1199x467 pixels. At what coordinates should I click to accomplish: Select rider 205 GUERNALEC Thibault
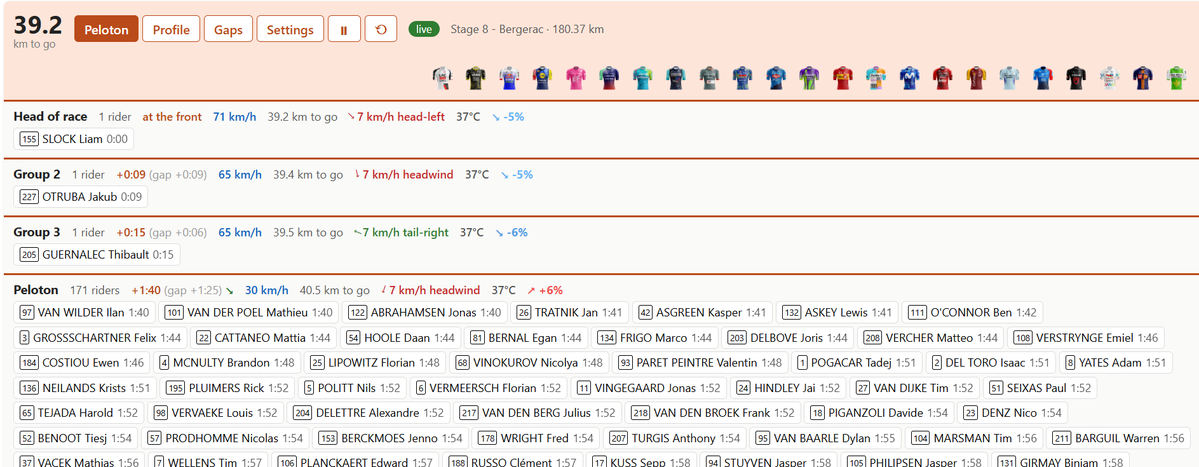[97, 255]
